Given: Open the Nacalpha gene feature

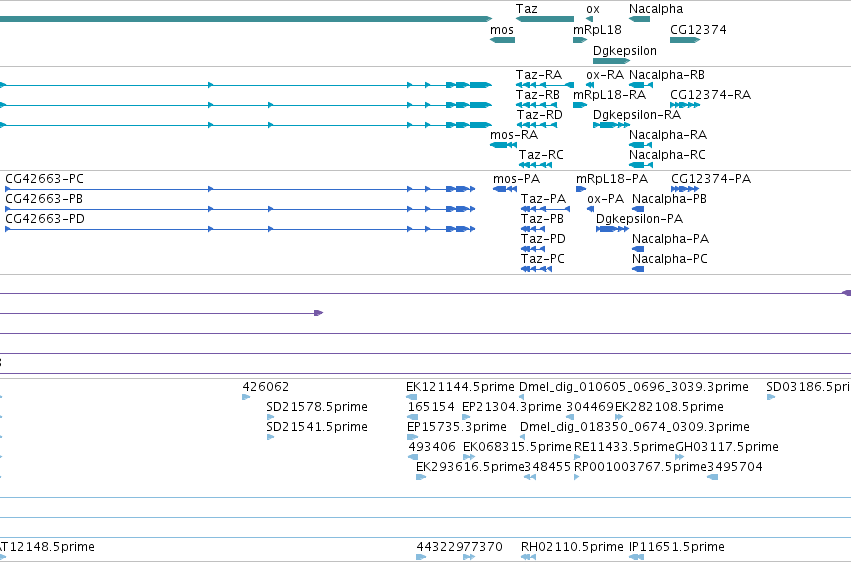Looking at the screenshot, I should click(639, 19).
